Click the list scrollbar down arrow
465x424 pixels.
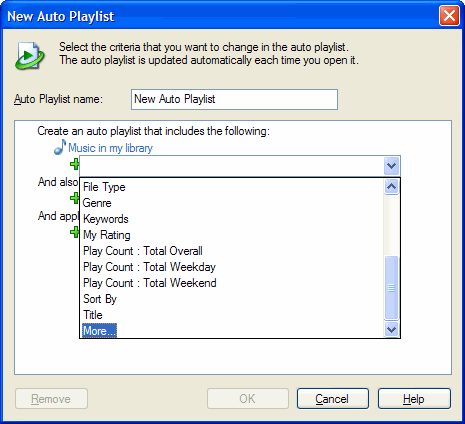(x=391, y=330)
